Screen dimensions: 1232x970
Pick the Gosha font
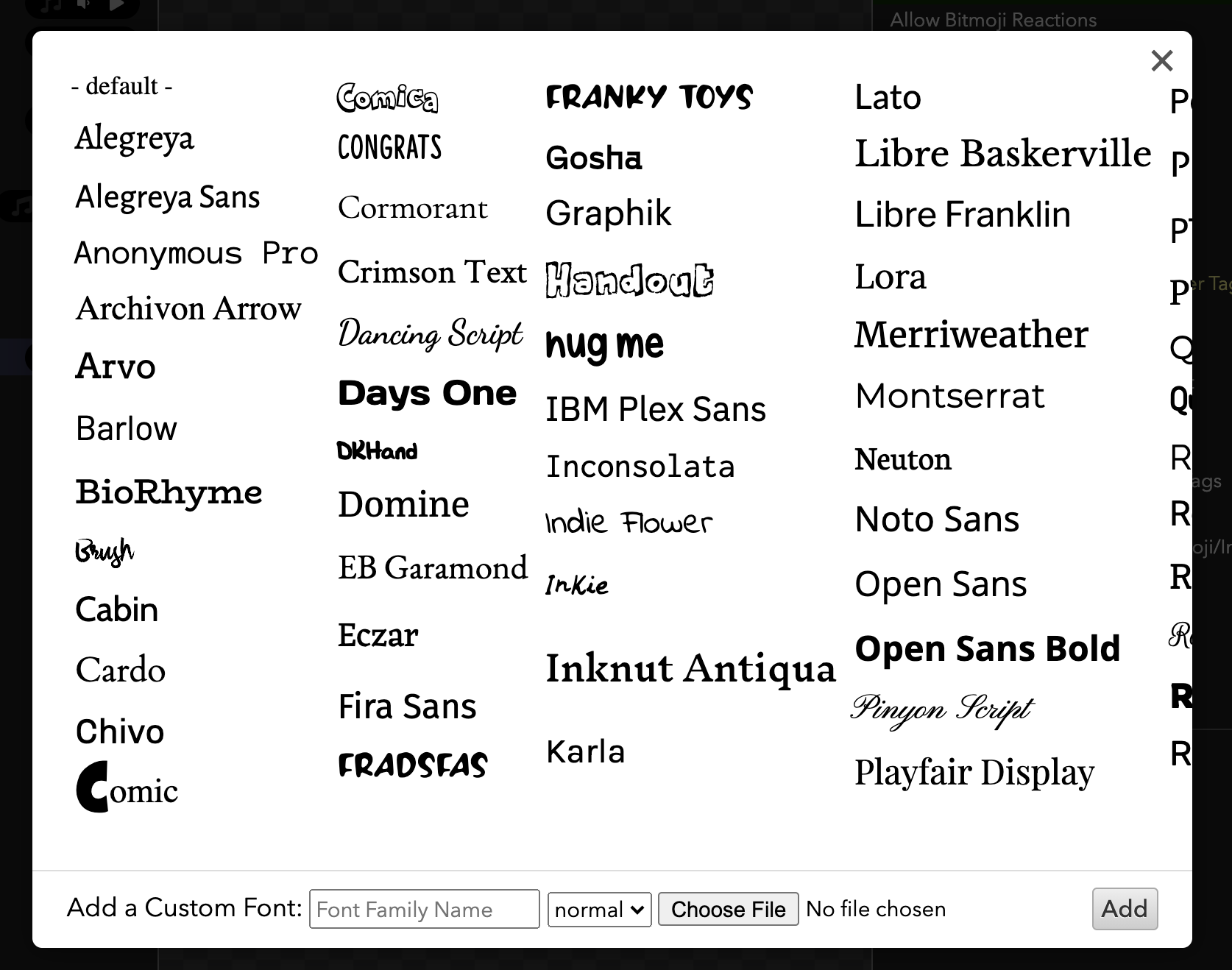593,157
